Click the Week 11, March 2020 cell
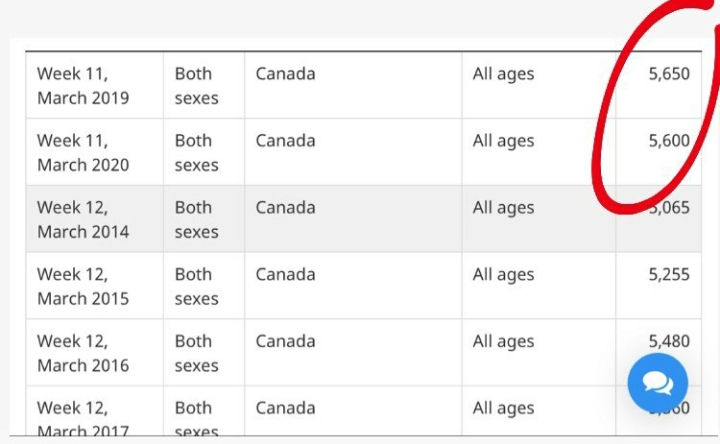This screenshot has width=720, height=444. pos(83,153)
